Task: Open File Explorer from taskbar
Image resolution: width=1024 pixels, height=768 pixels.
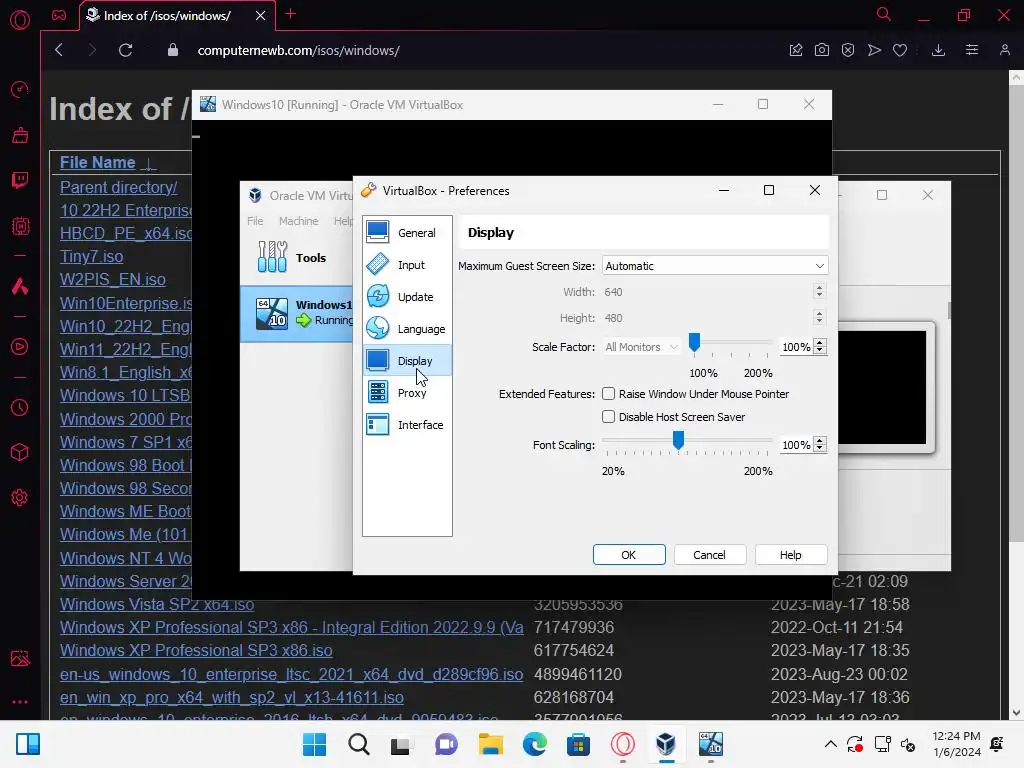Action: click(490, 744)
